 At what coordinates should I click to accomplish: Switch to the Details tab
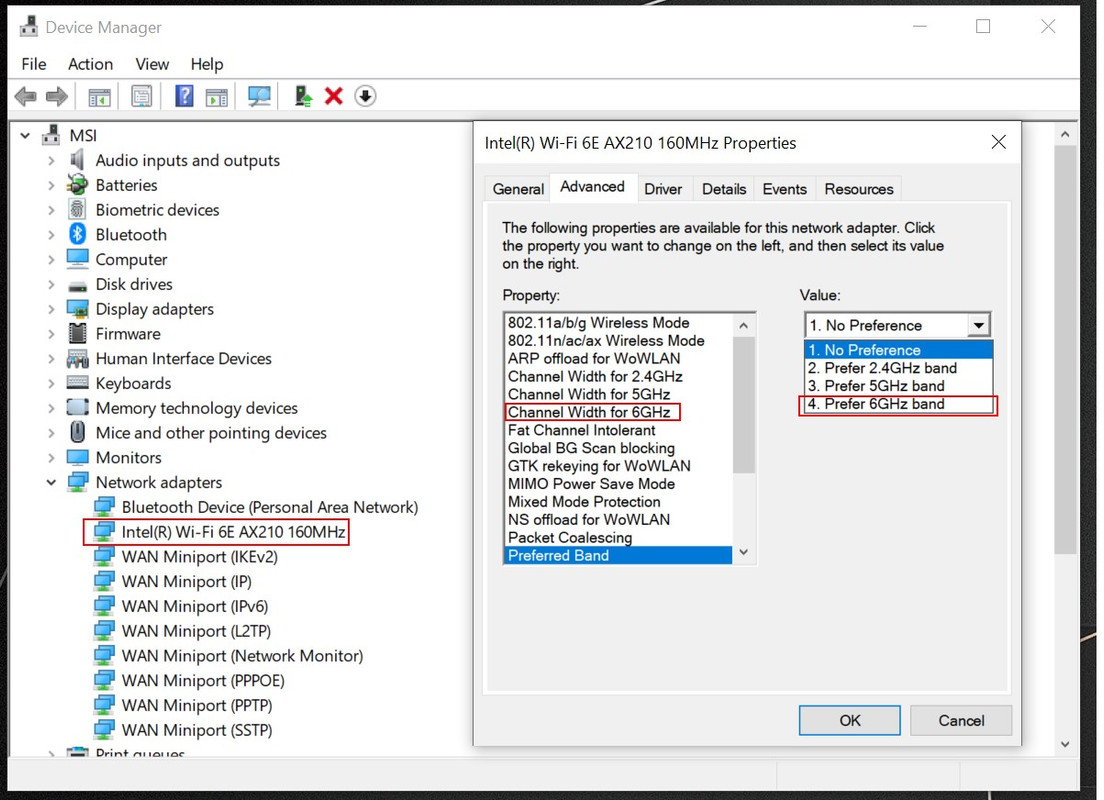tap(724, 189)
